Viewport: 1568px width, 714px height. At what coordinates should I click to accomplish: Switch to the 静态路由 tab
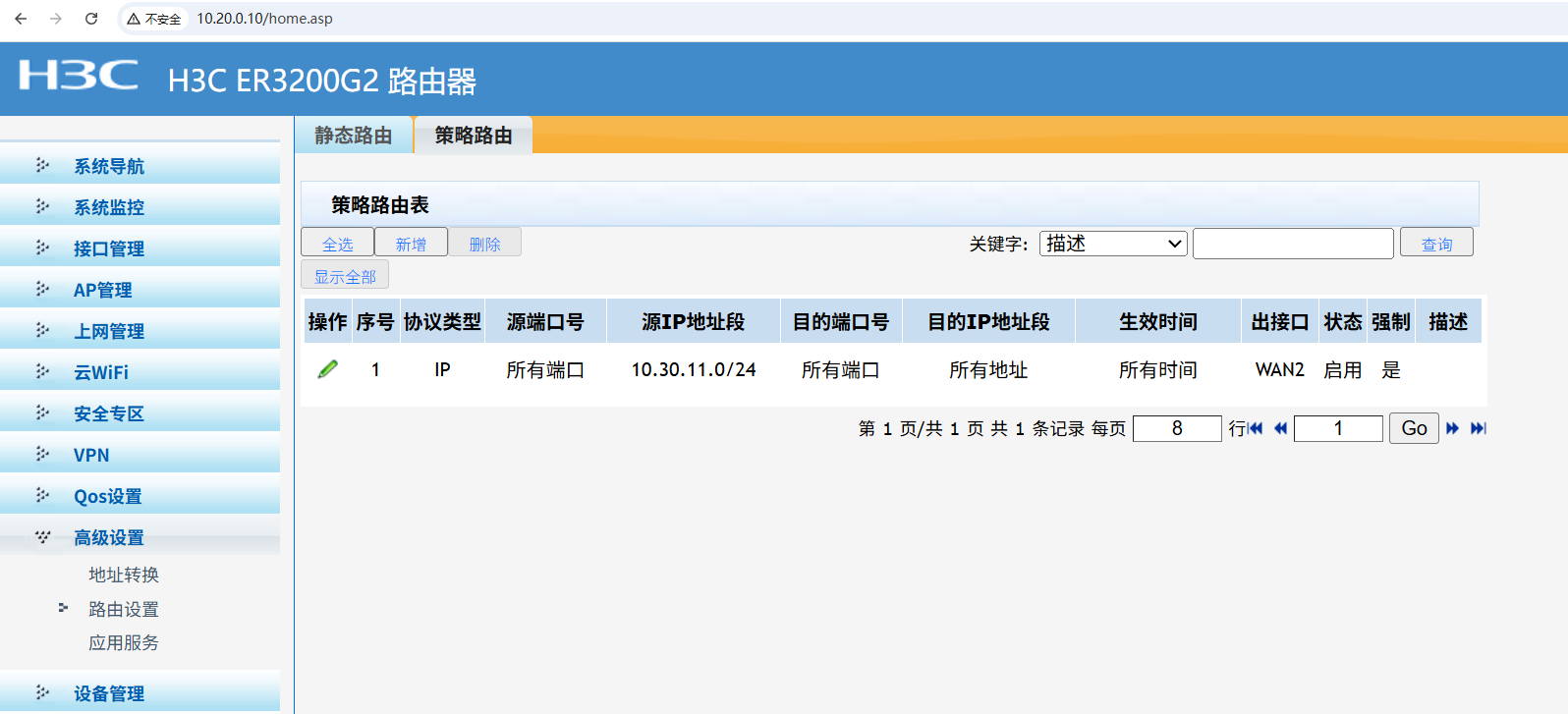(x=354, y=136)
